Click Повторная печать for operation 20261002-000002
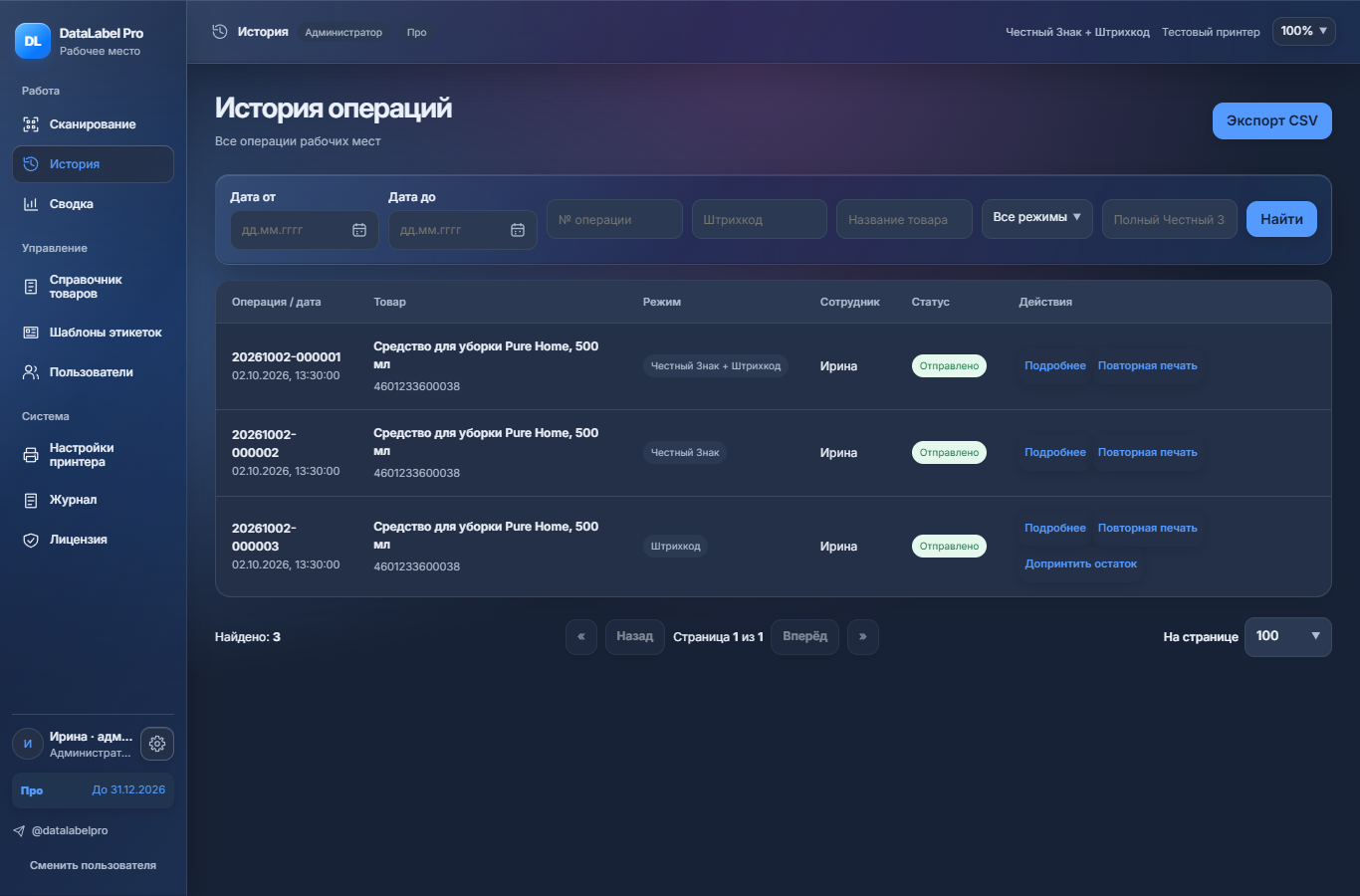Image resolution: width=1360 pixels, height=896 pixels. (x=1148, y=453)
